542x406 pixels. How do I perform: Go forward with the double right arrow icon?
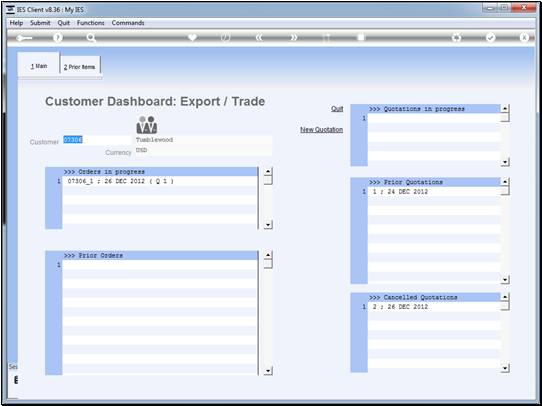click(293, 38)
